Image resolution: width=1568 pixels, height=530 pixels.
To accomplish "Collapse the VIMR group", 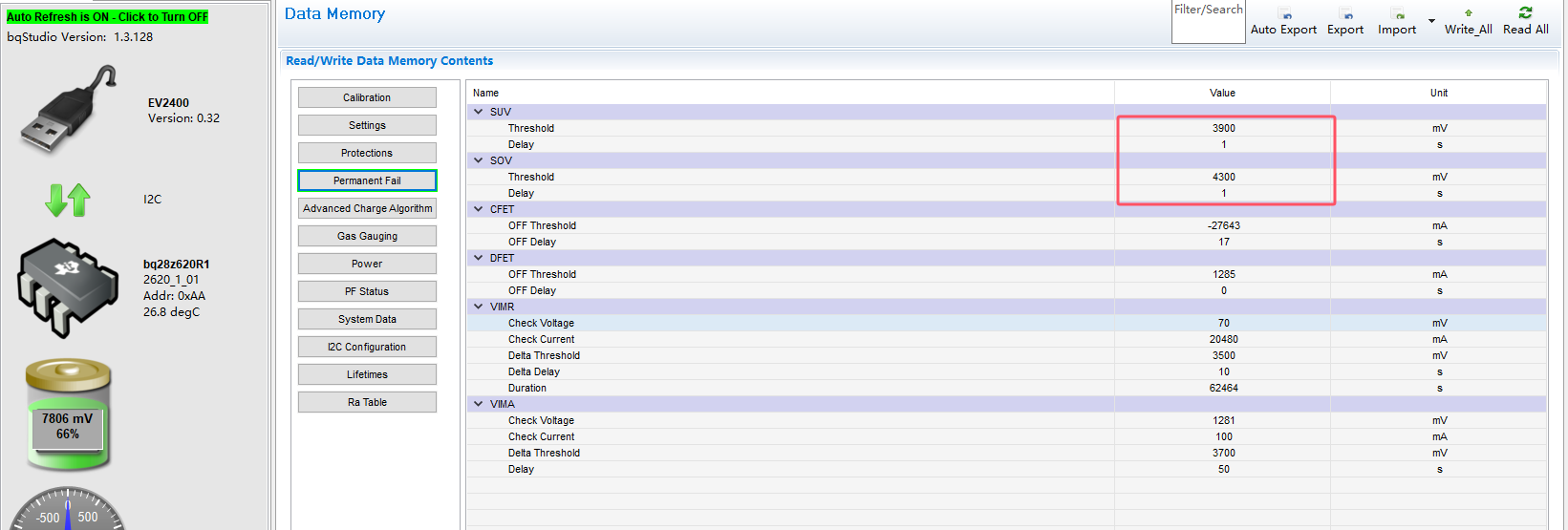I will (x=479, y=307).
